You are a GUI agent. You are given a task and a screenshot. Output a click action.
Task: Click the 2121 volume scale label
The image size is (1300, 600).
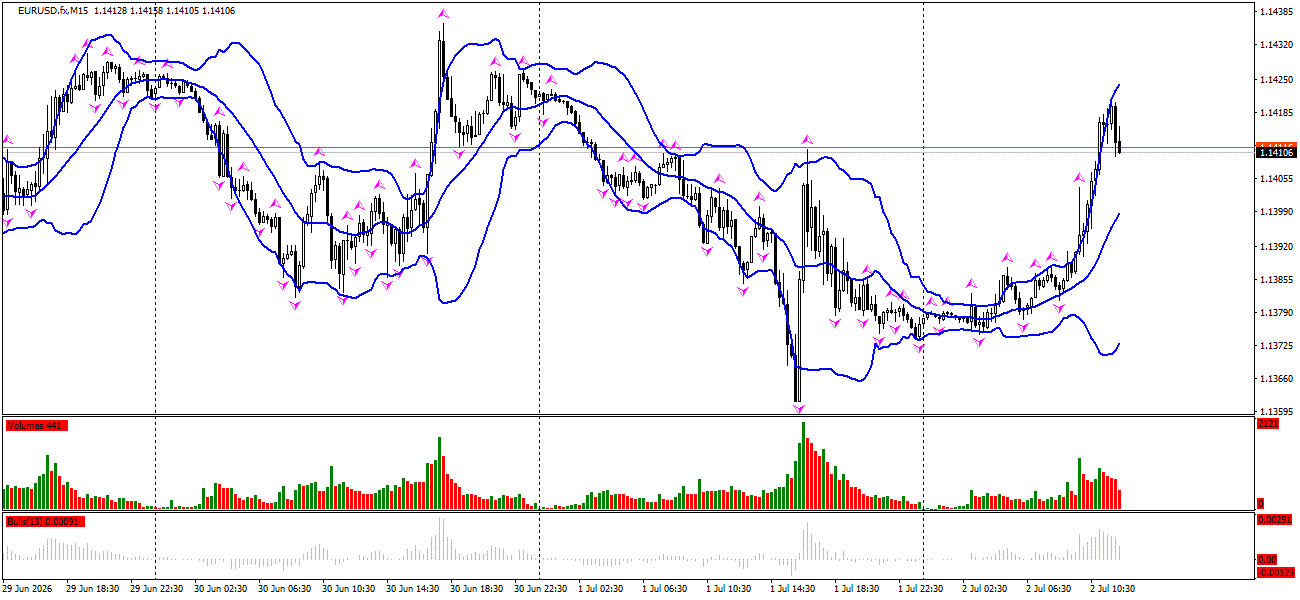tap(1268, 424)
